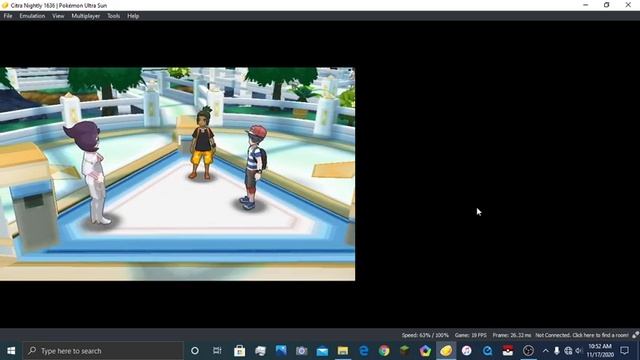The image size is (640, 360).
Task: Open iTunes from the taskbar
Action: tap(467, 351)
